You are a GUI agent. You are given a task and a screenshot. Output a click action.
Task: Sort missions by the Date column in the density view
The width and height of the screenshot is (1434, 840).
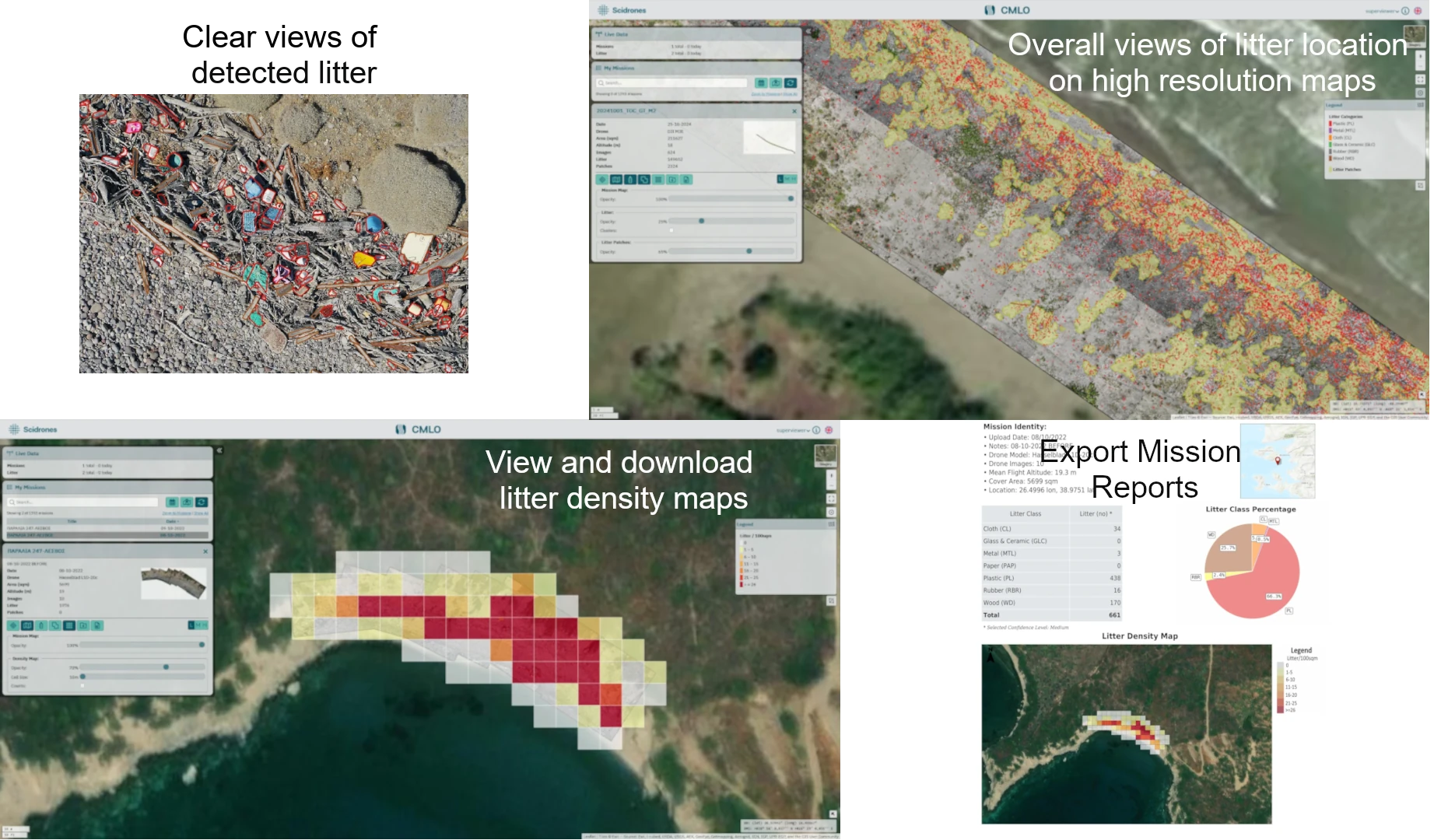(171, 521)
